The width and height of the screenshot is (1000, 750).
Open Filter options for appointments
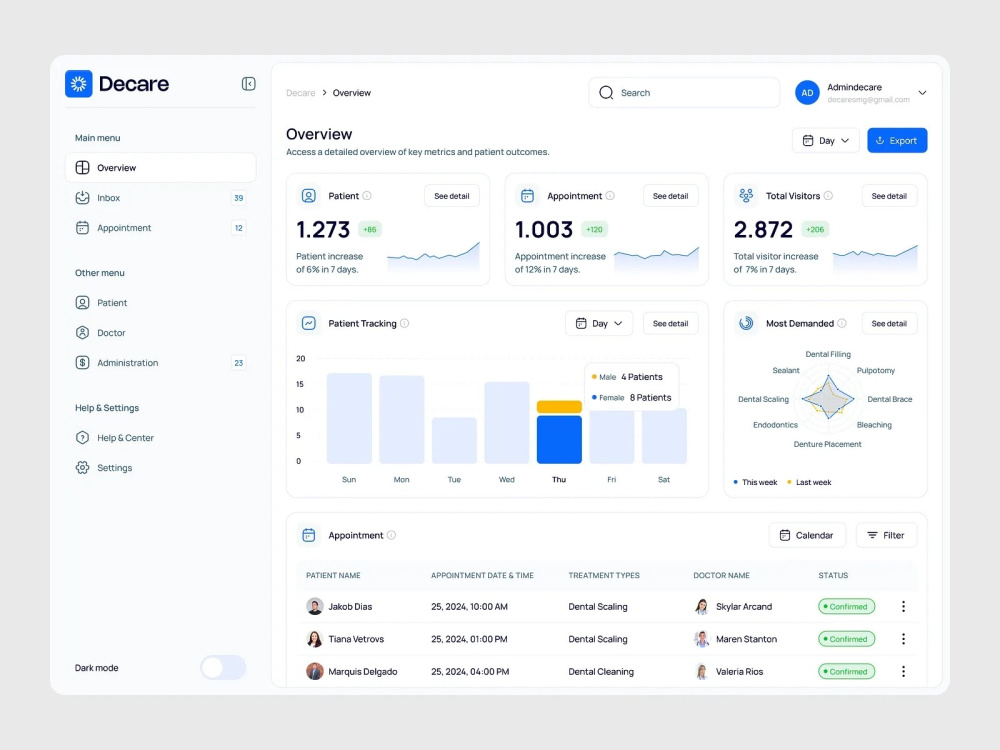tap(886, 535)
